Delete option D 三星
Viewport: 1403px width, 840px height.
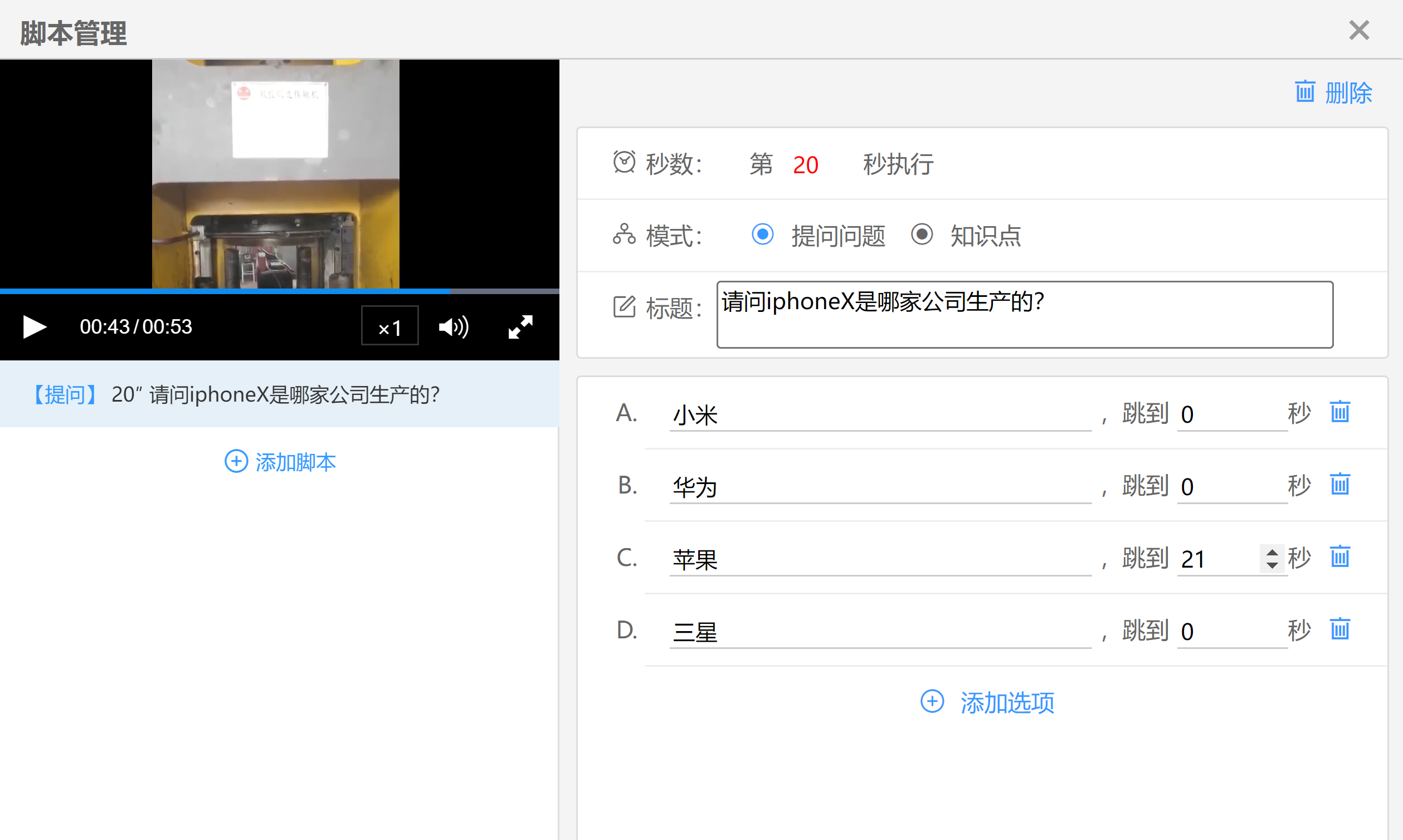click(1339, 629)
